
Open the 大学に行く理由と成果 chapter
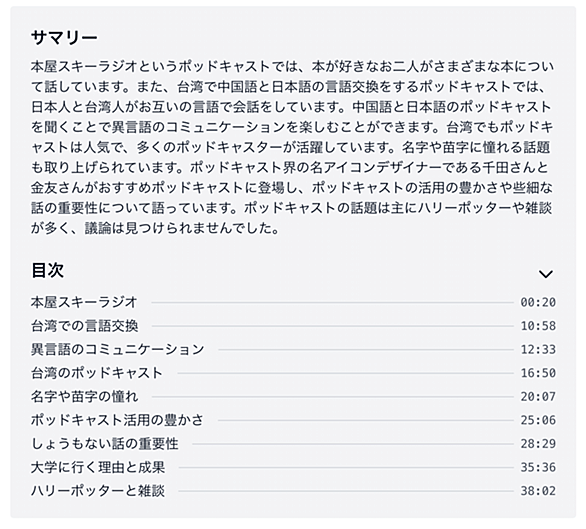pos(98,467)
